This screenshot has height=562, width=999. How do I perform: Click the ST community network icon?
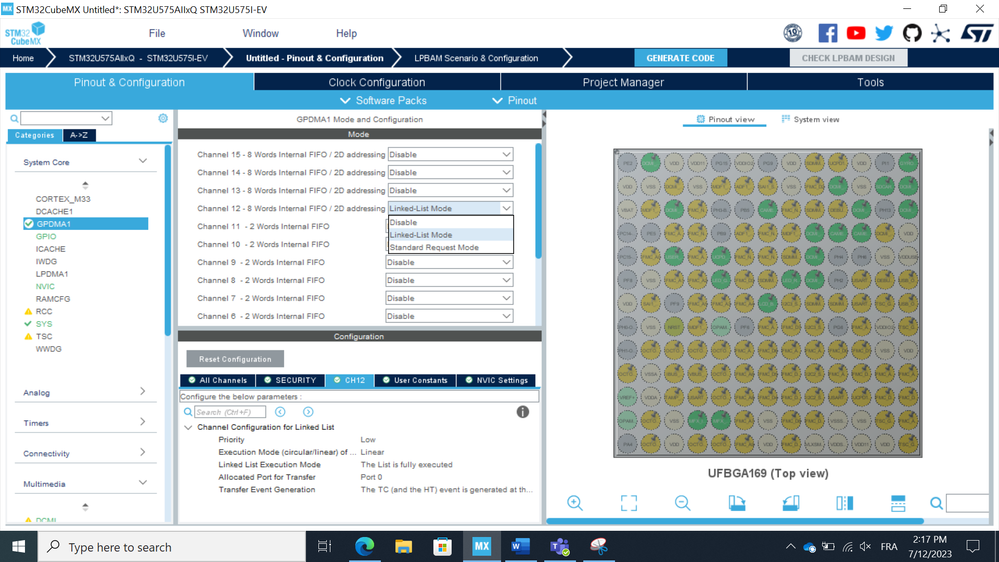tap(940, 33)
